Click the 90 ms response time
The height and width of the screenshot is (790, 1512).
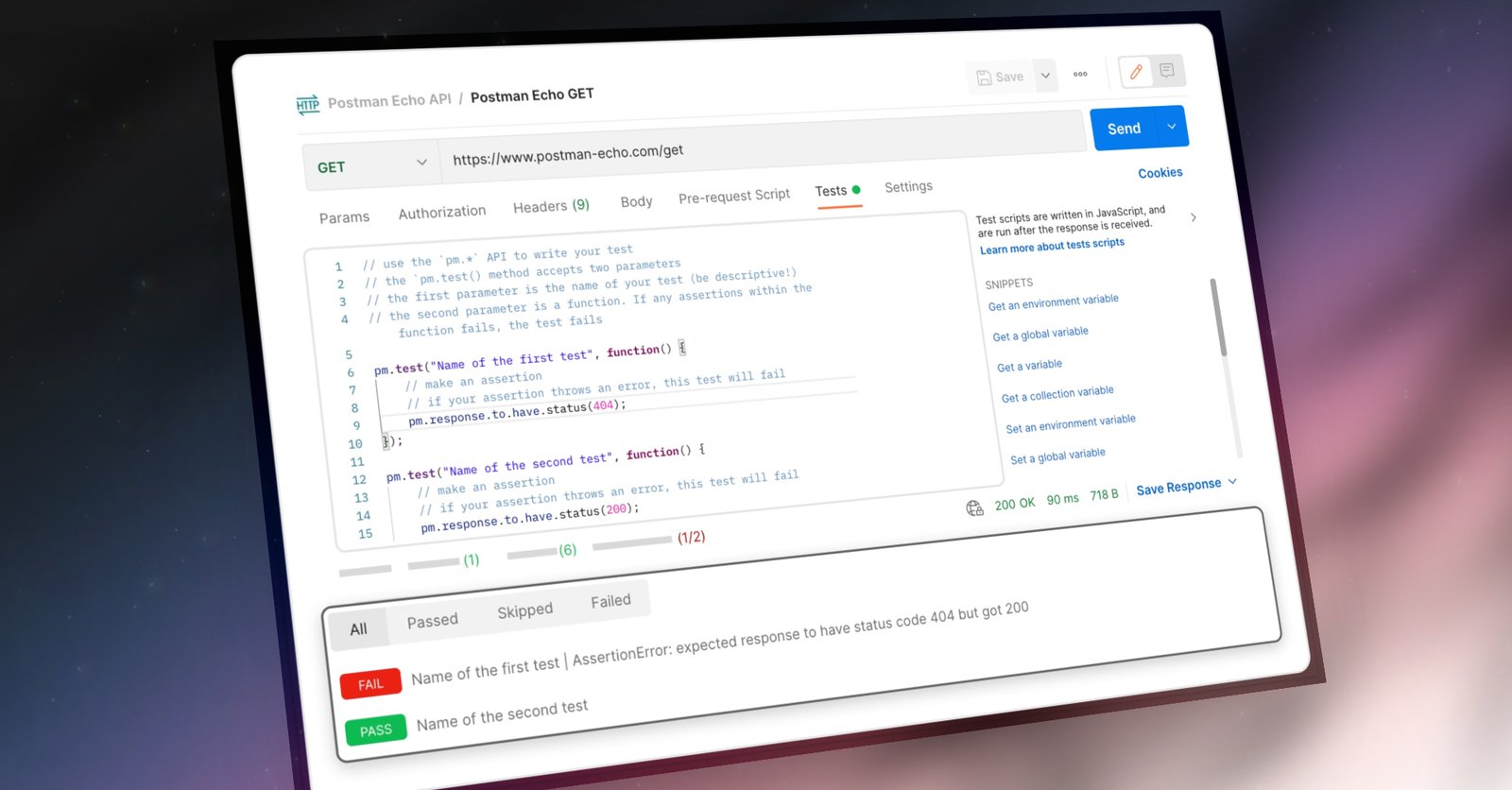tap(1062, 499)
